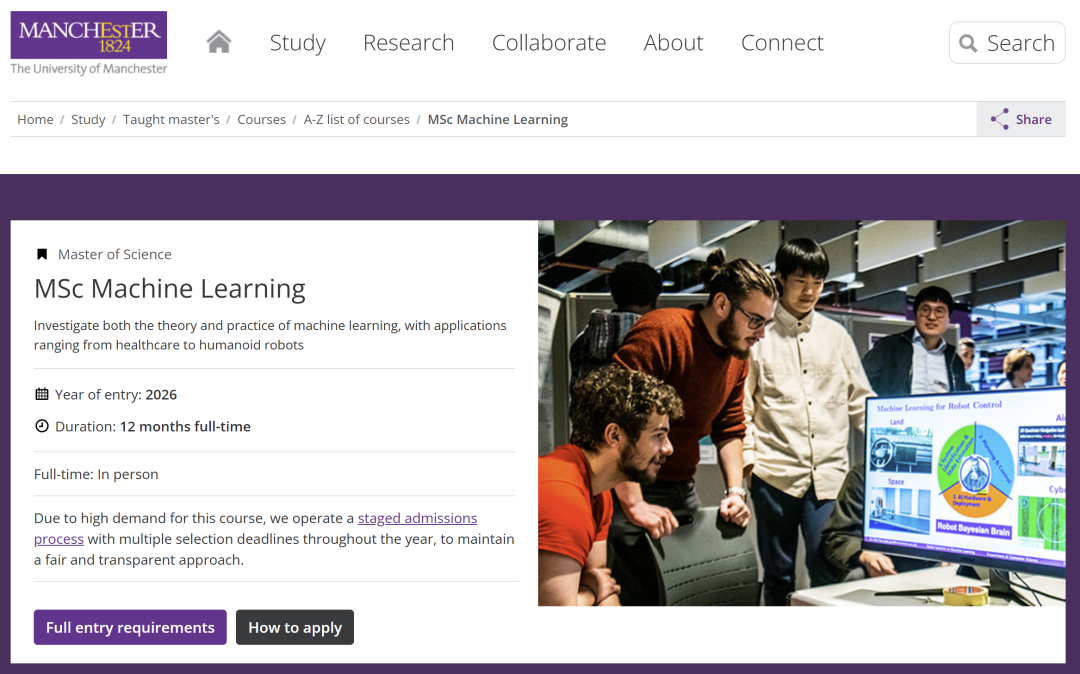Viewport: 1080px width, 674px height.
Task: Click the clock icon next to Duration
Action: pyautogui.click(x=42, y=426)
